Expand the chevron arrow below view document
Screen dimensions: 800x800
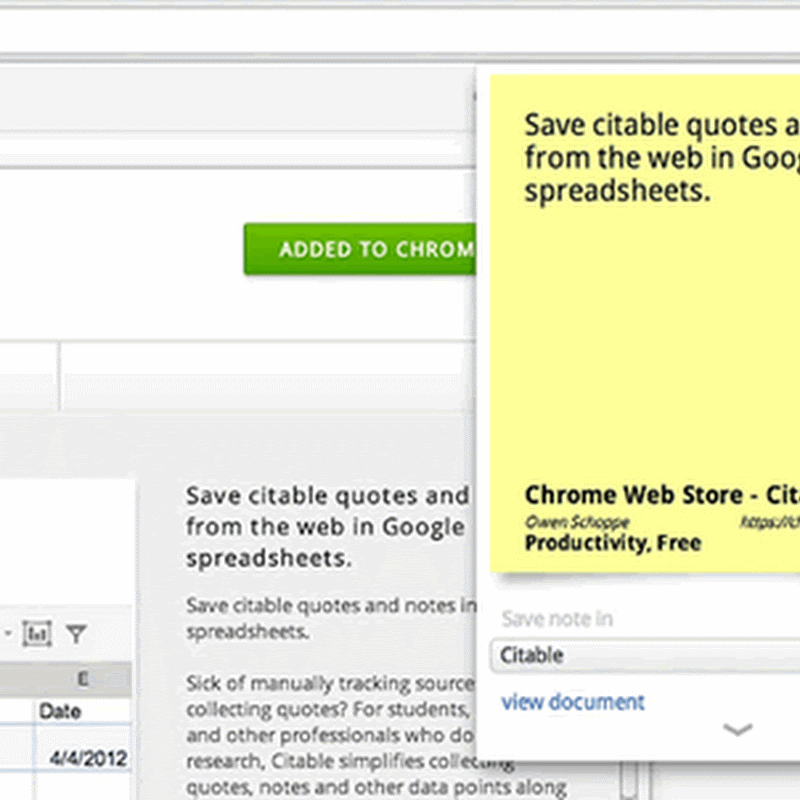coord(737,730)
